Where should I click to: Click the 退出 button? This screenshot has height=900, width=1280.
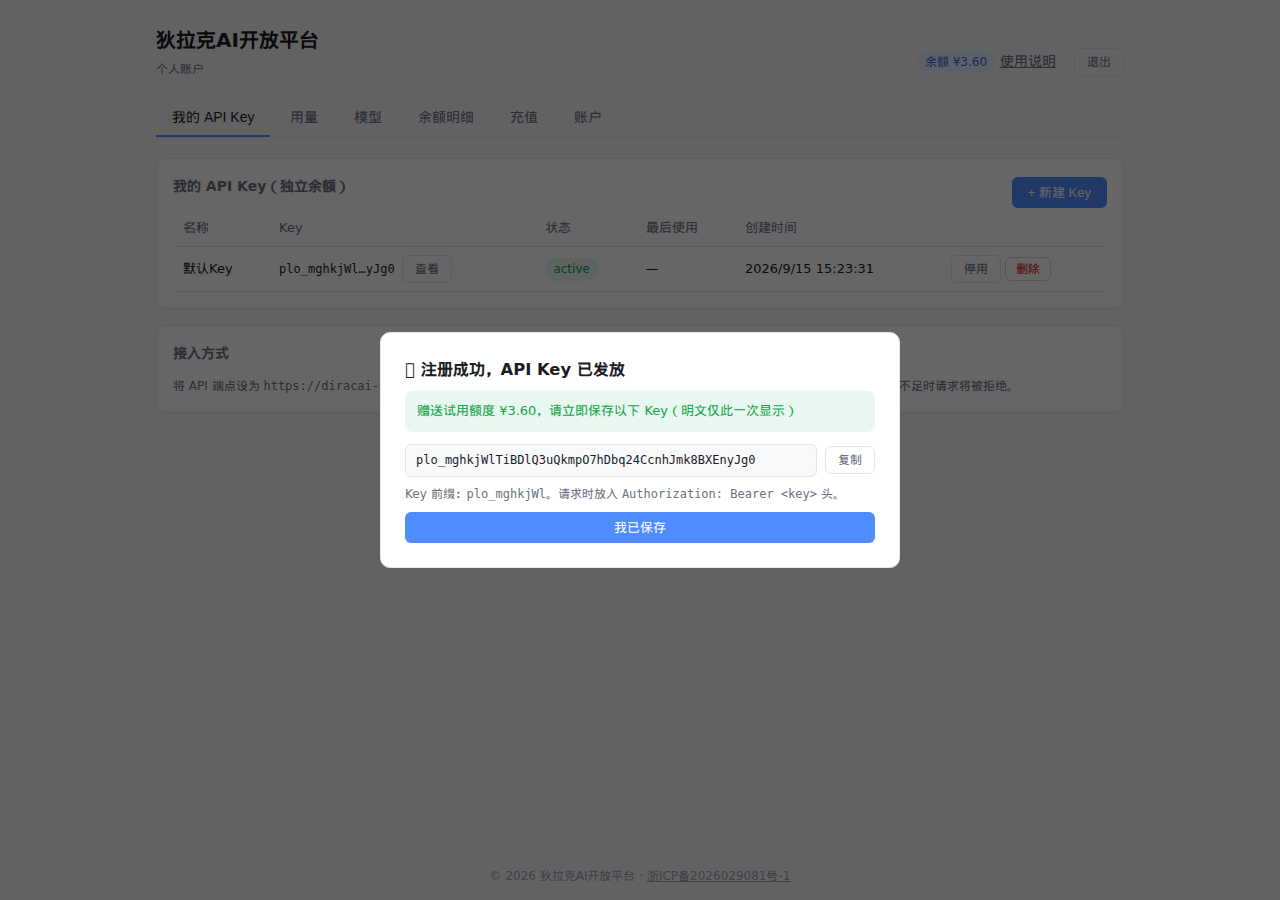coord(1099,62)
